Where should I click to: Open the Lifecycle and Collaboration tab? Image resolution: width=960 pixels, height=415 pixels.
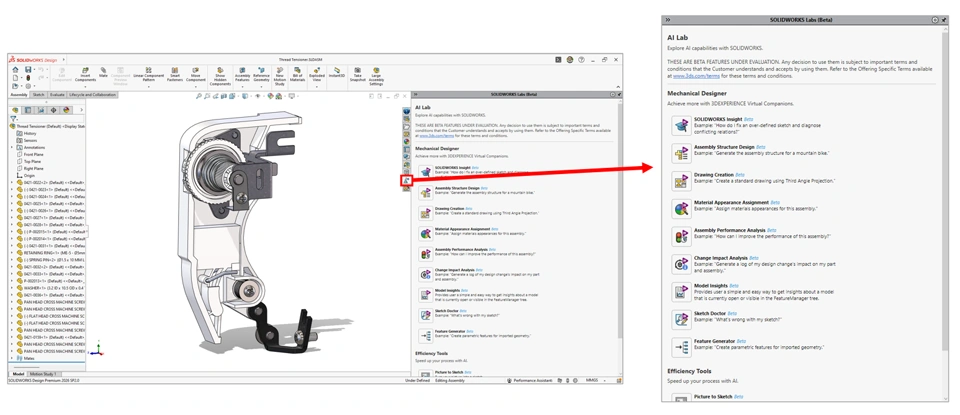[92, 95]
